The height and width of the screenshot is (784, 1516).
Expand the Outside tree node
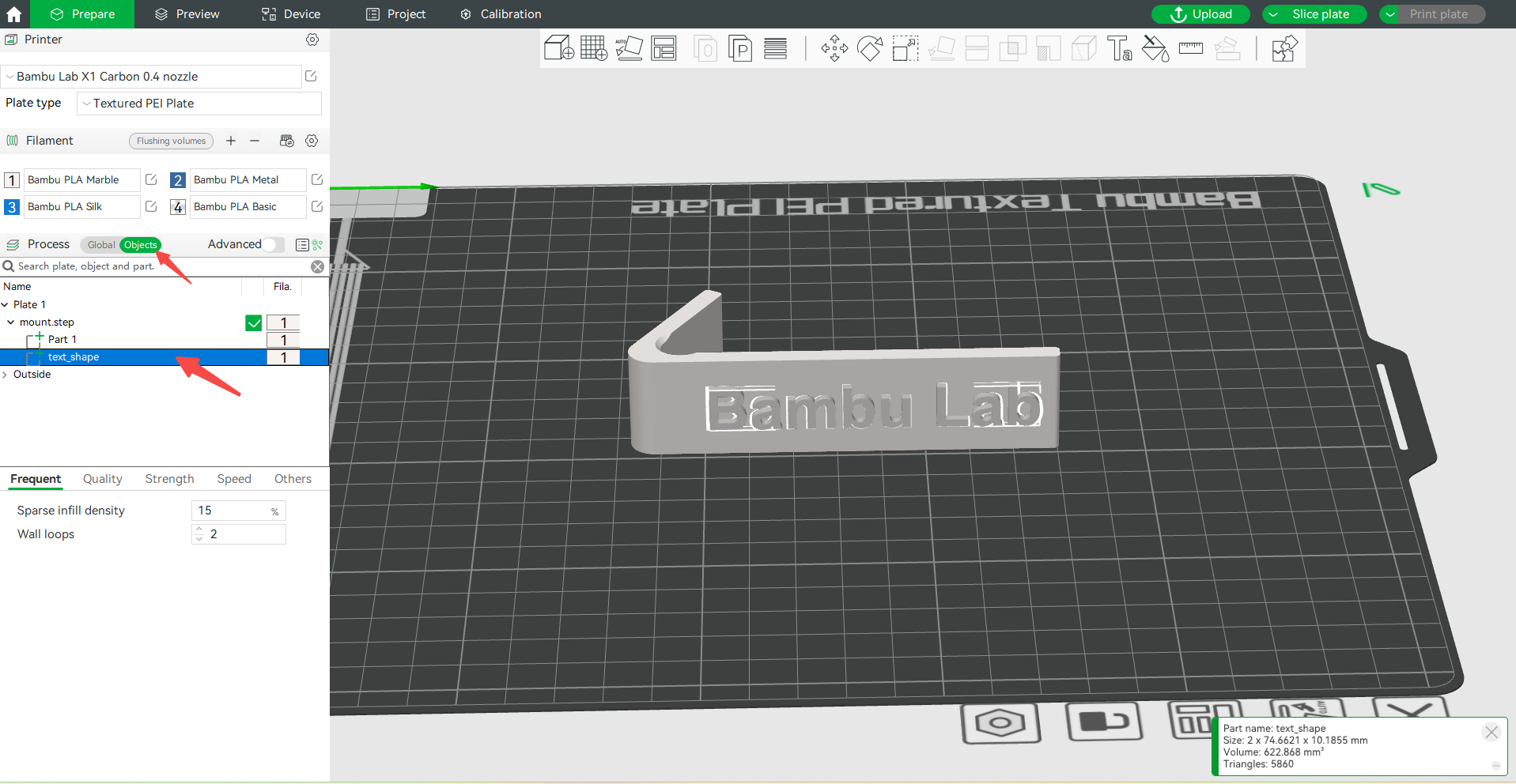coord(5,375)
